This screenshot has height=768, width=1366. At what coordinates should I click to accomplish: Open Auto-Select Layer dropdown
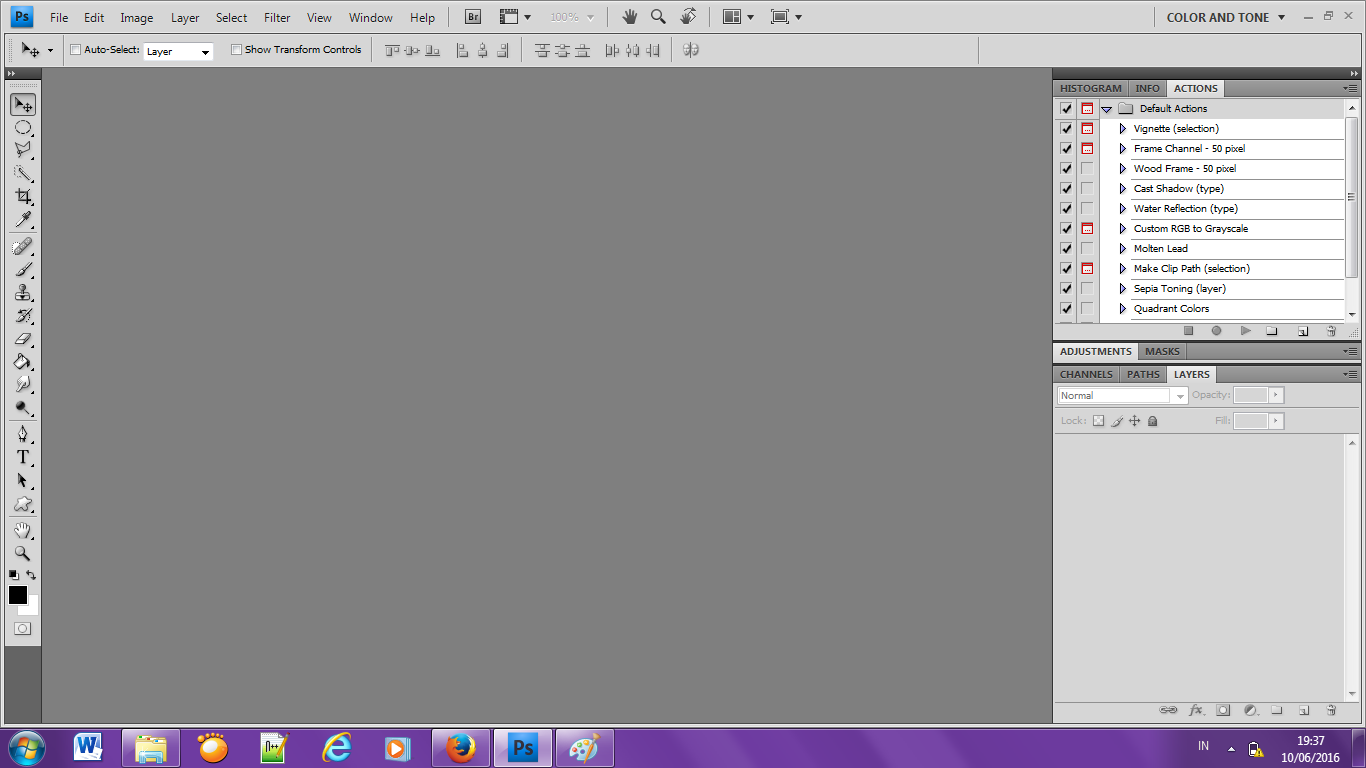178,51
